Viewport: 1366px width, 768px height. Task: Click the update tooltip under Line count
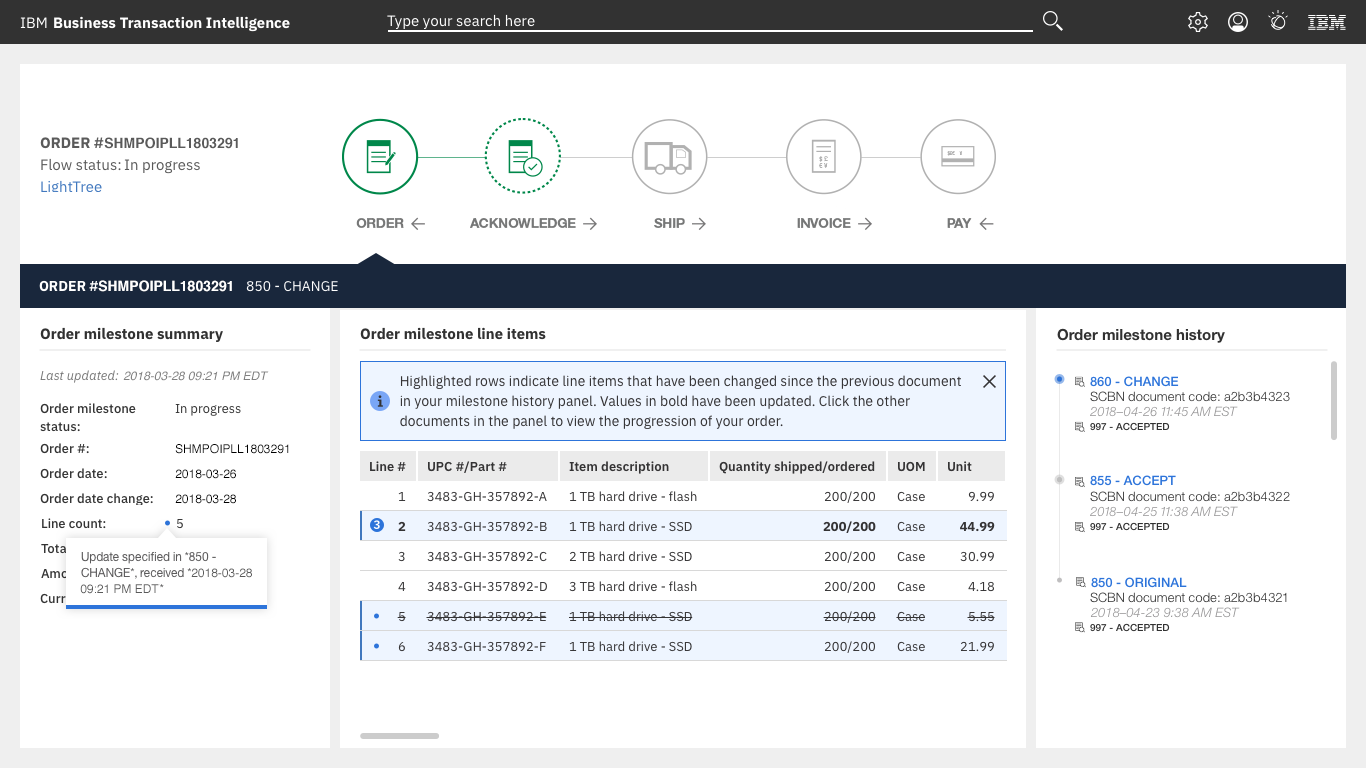[166, 573]
